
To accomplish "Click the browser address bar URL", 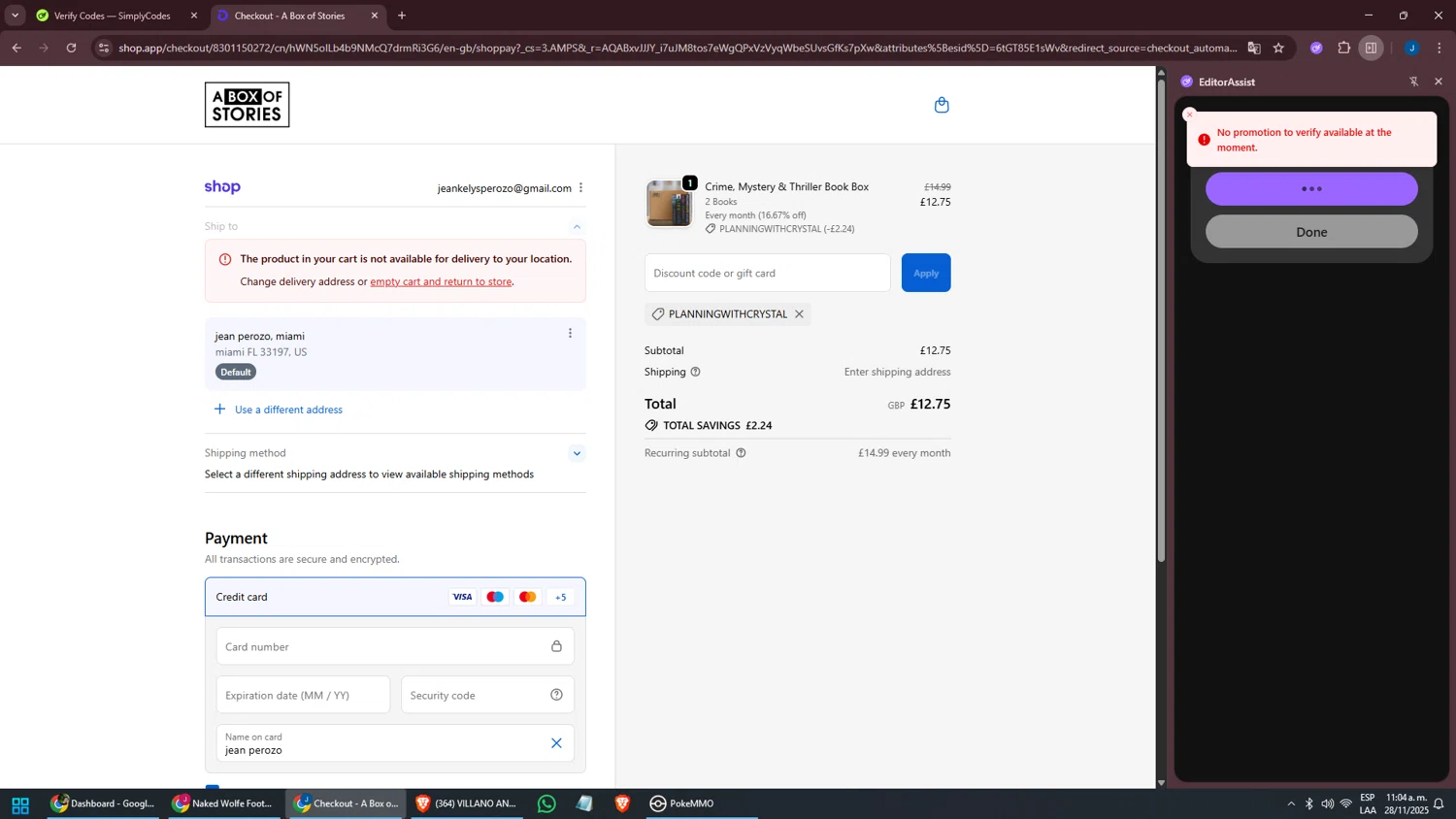I will [x=678, y=48].
